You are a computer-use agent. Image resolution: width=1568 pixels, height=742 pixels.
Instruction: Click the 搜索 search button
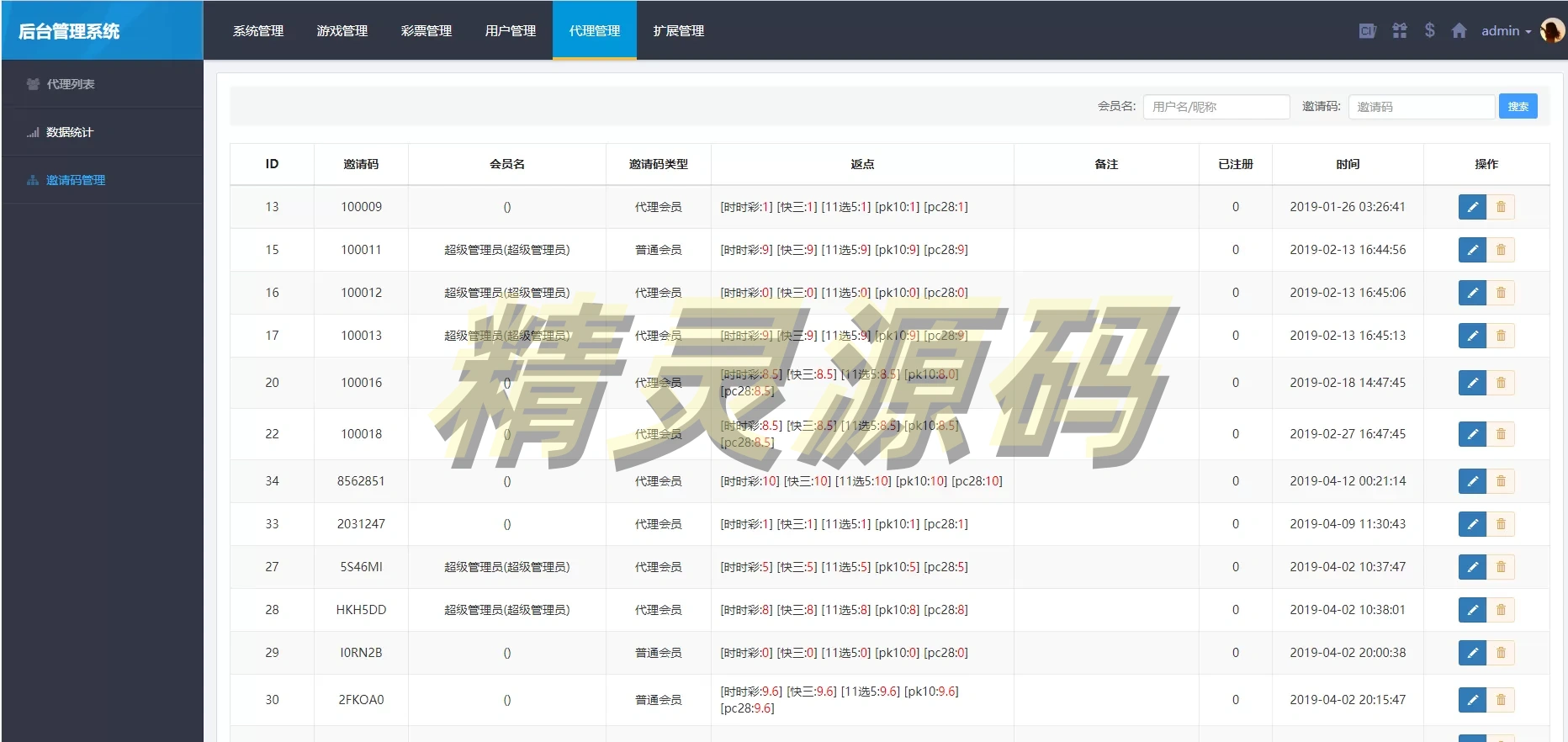coord(1518,106)
